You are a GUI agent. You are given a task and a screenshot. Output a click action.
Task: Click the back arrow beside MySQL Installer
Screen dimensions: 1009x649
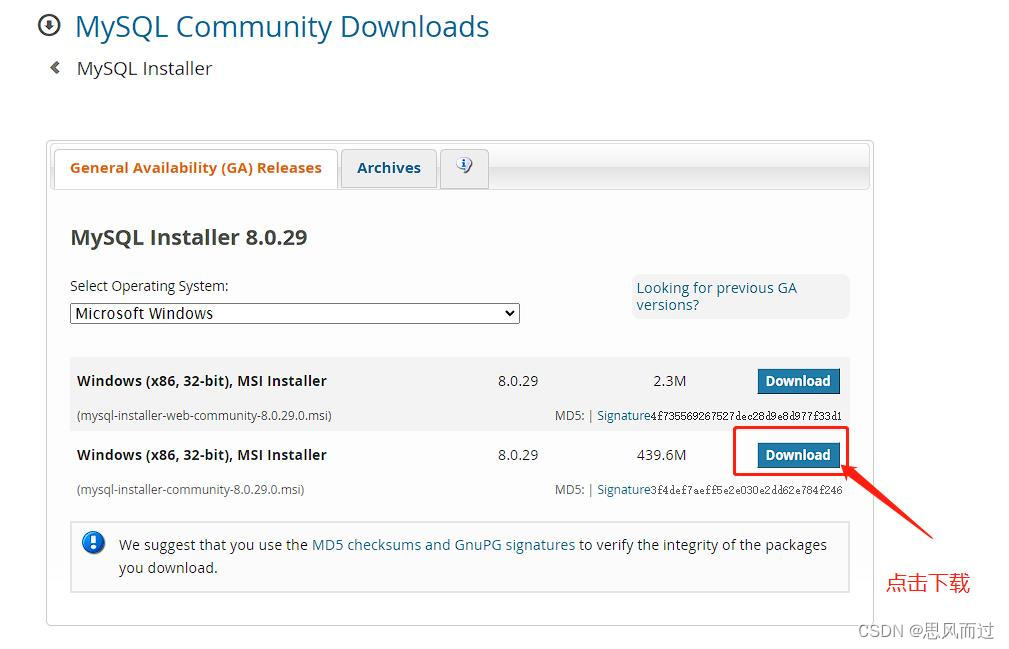[55, 68]
